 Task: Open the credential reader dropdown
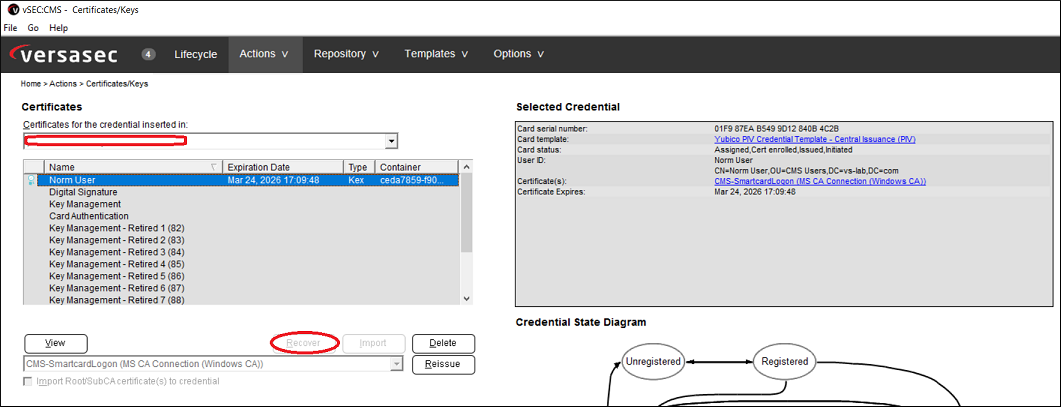point(390,141)
